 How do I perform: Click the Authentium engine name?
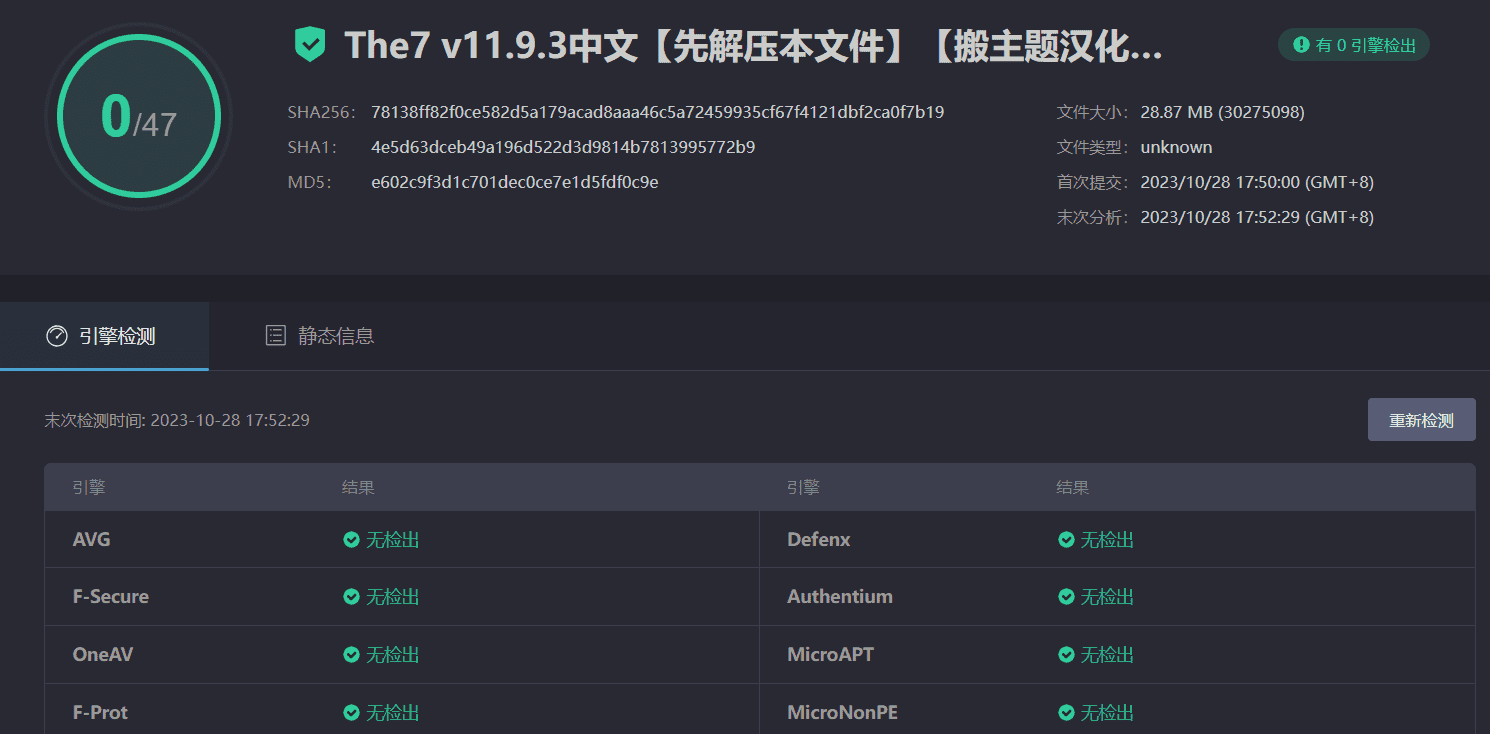(x=840, y=597)
